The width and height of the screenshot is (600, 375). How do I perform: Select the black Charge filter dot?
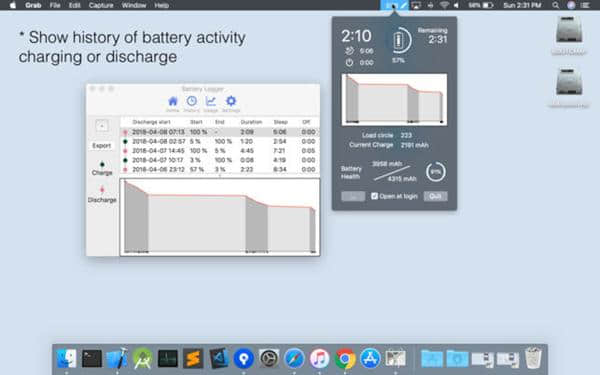click(x=102, y=165)
